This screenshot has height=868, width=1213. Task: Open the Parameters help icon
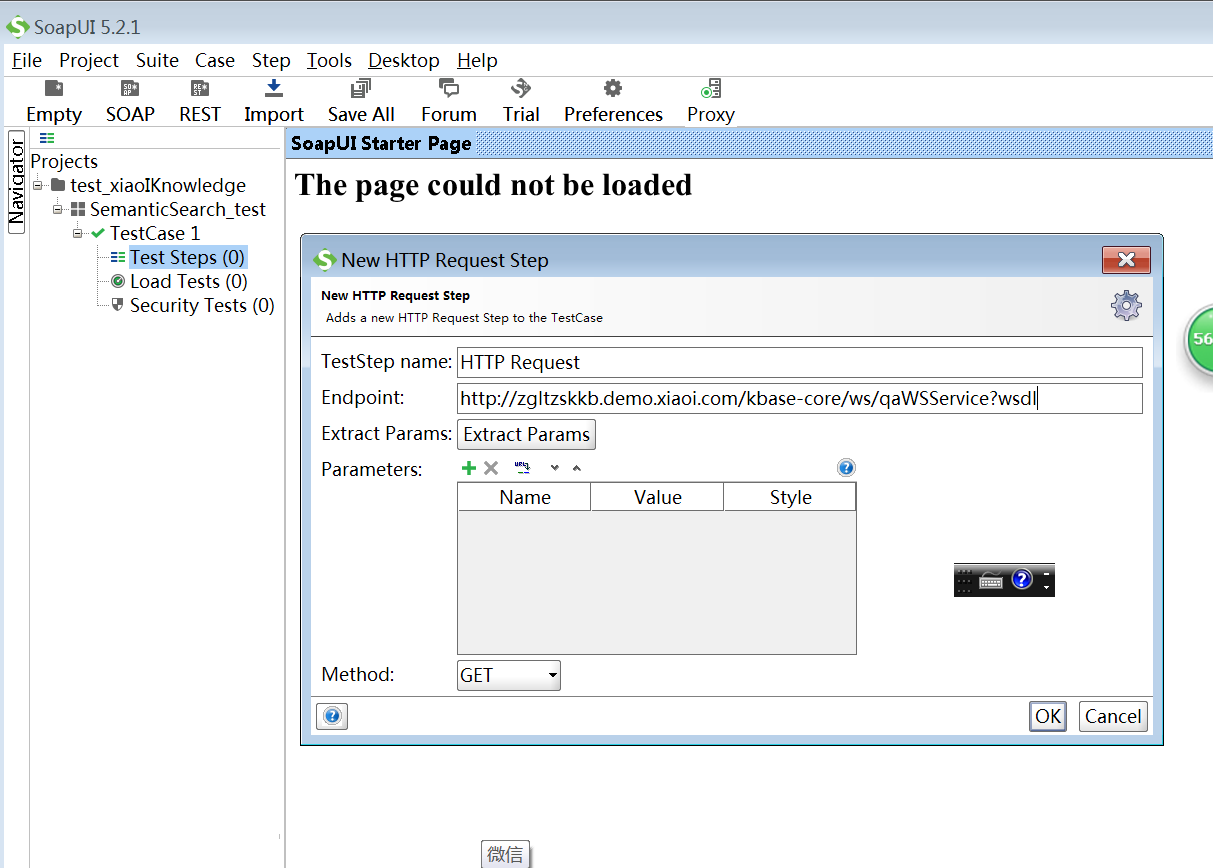tap(846, 468)
